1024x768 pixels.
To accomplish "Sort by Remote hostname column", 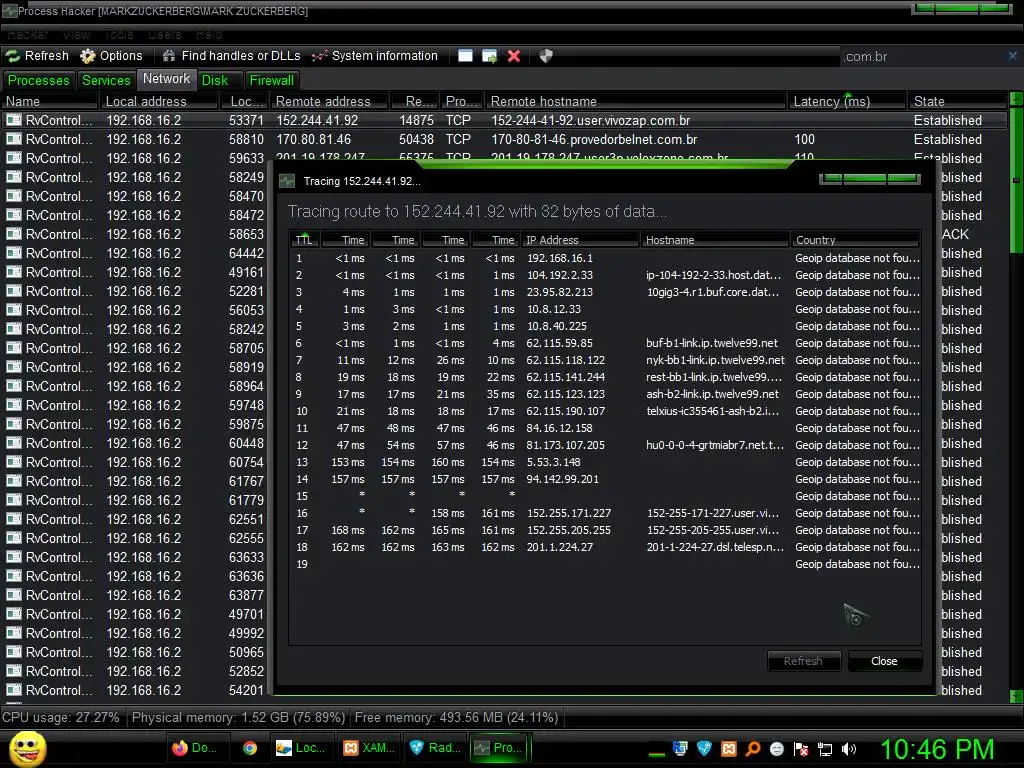I will point(635,101).
